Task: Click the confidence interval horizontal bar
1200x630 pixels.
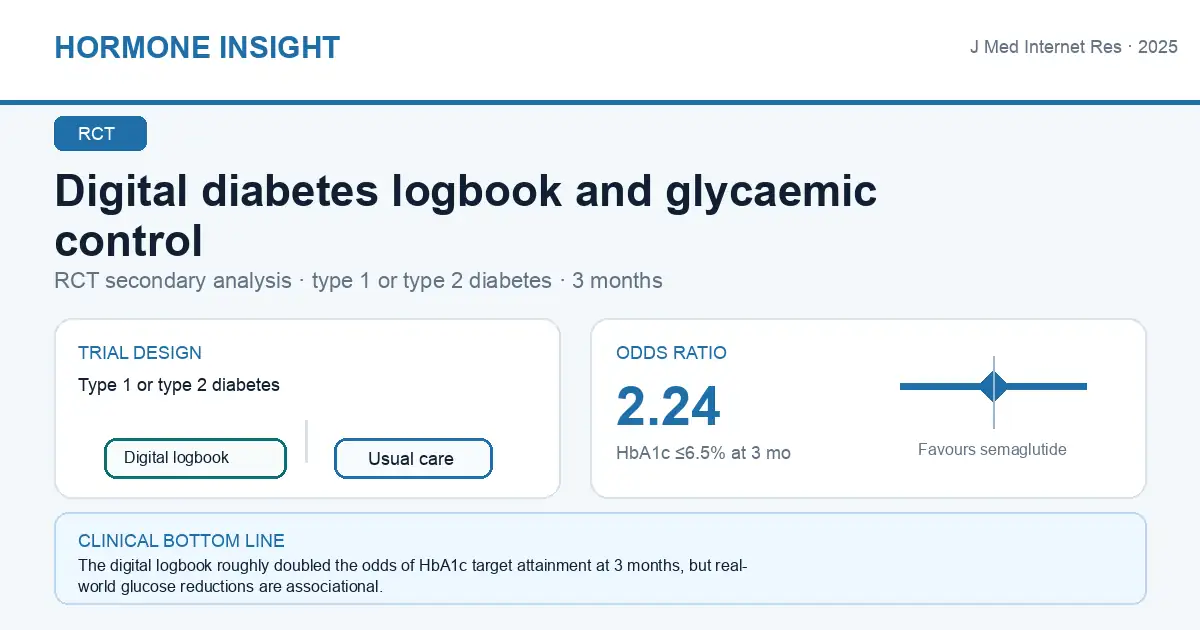Action: coord(993,386)
